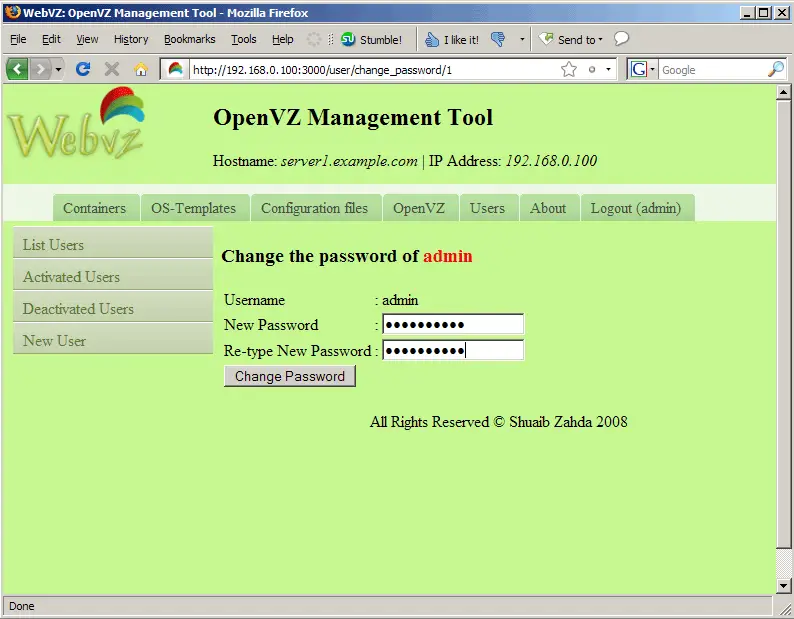Open the History menu
The image size is (794, 619).
pyautogui.click(x=131, y=39)
